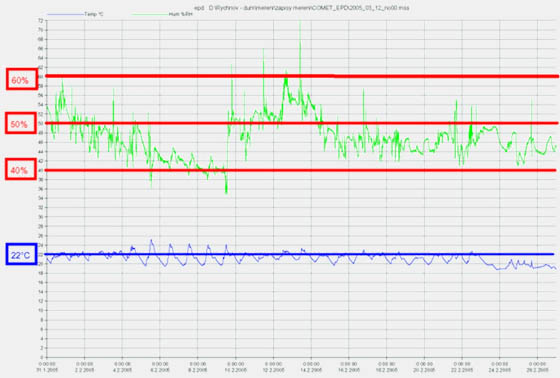The height and width of the screenshot is (378, 560).
Task: Click the 26.2.2005 date tick label
Action: 538,370
